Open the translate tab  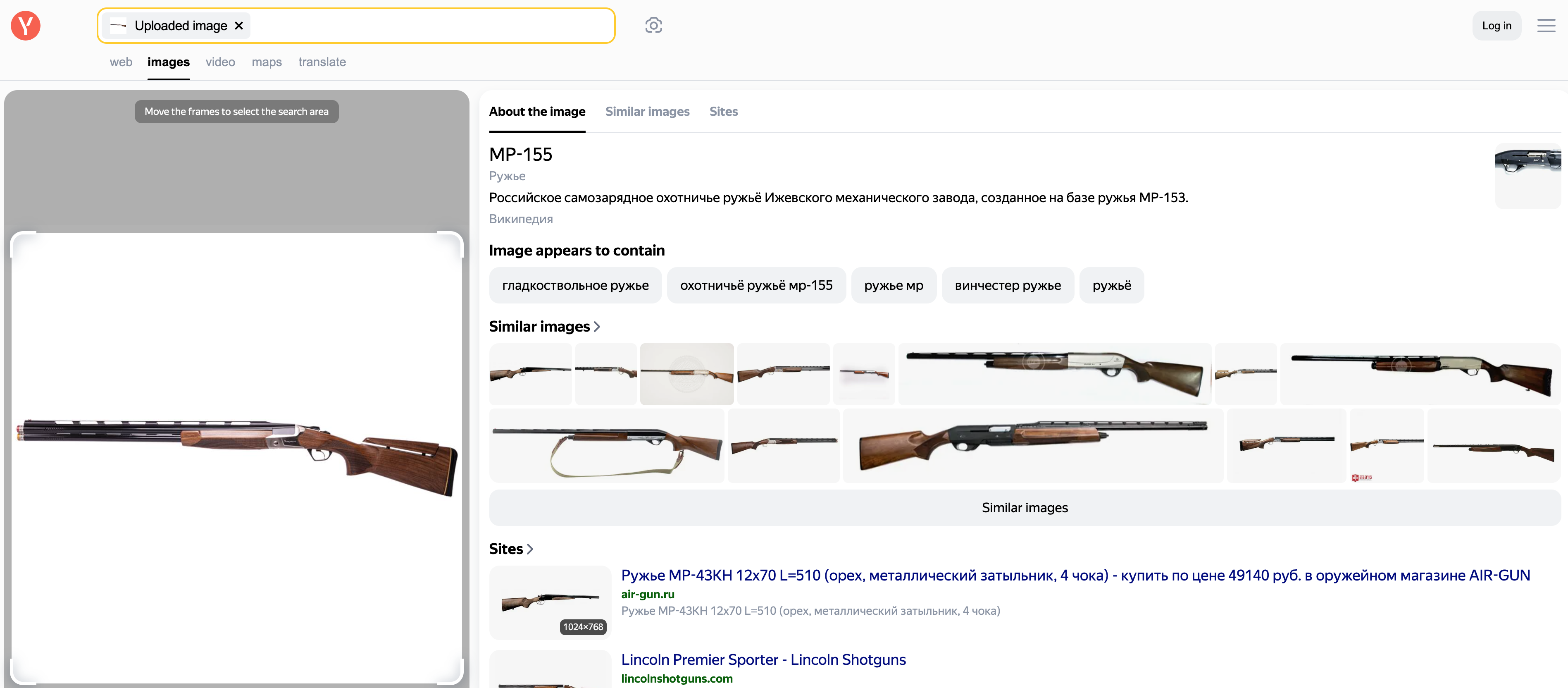click(322, 62)
